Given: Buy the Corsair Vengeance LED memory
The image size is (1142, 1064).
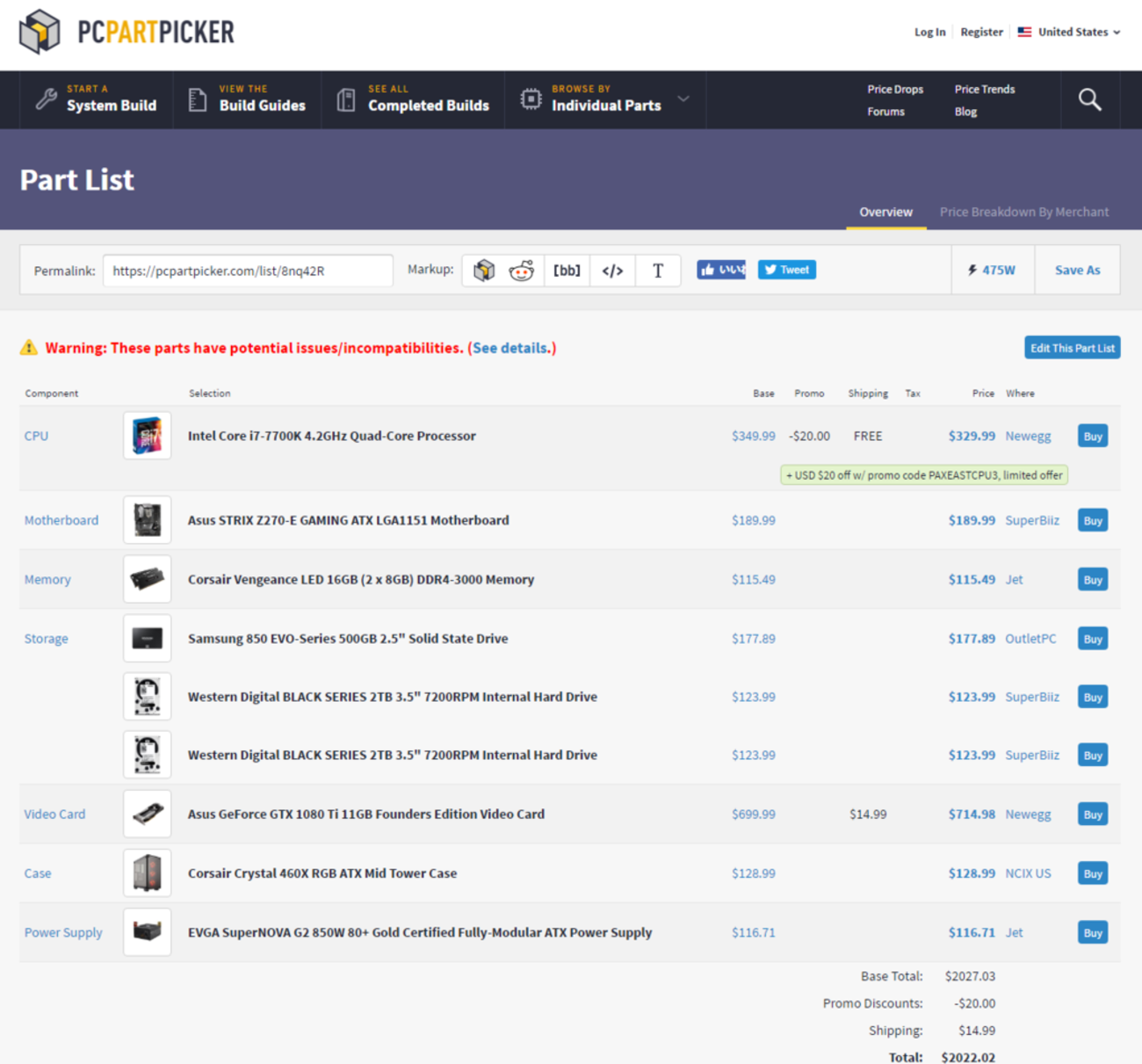Looking at the screenshot, I should point(1093,580).
